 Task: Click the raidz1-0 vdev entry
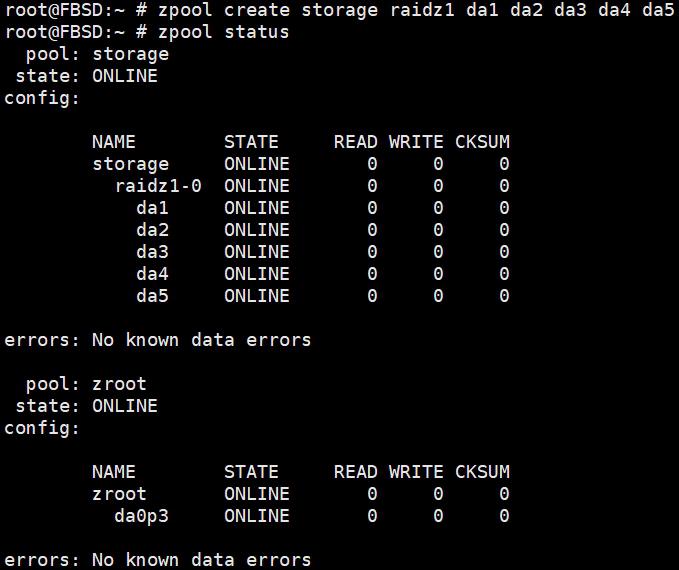tap(158, 186)
